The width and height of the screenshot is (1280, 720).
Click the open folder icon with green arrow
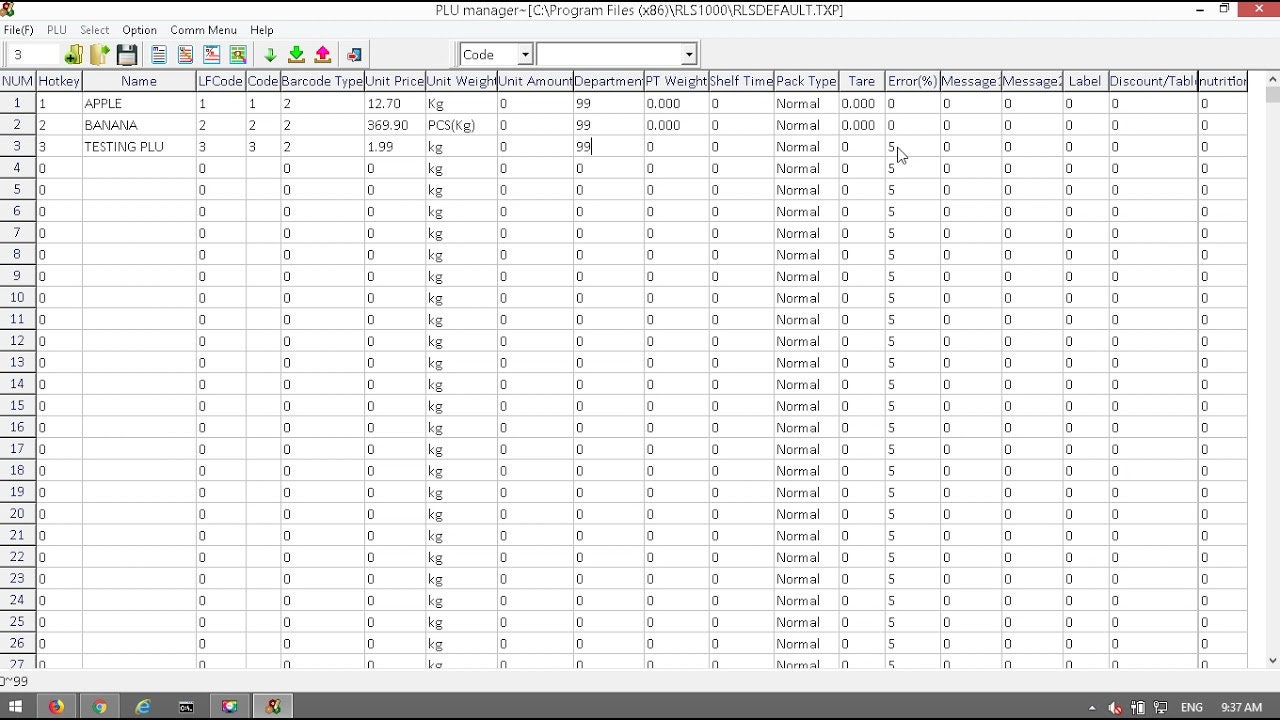(x=100, y=55)
